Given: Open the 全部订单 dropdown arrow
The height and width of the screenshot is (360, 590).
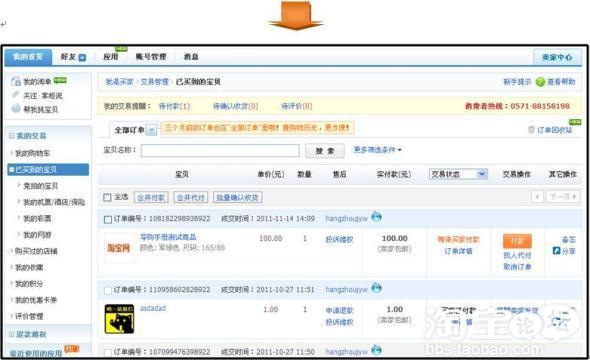Looking at the screenshot, I should pos(151,130).
